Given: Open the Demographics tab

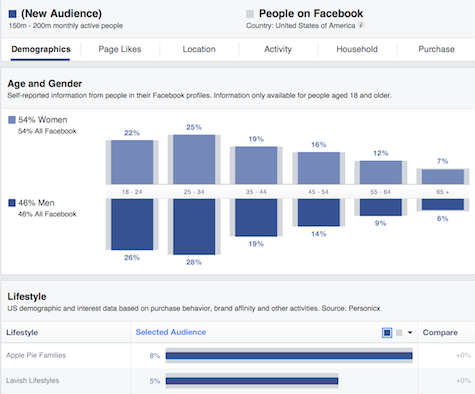Looking at the screenshot, I should click(x=41, y=49).
